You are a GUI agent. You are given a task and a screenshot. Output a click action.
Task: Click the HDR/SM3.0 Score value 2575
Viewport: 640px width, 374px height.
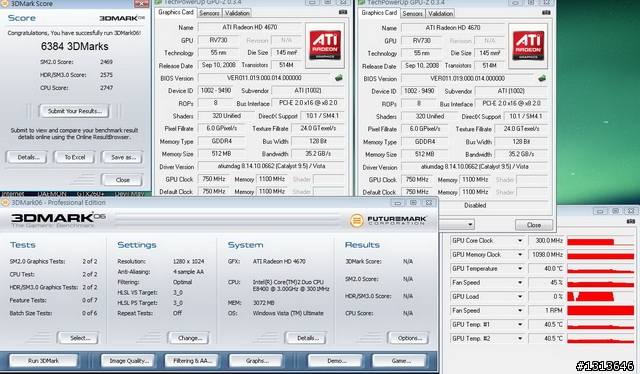click(106, 75)
